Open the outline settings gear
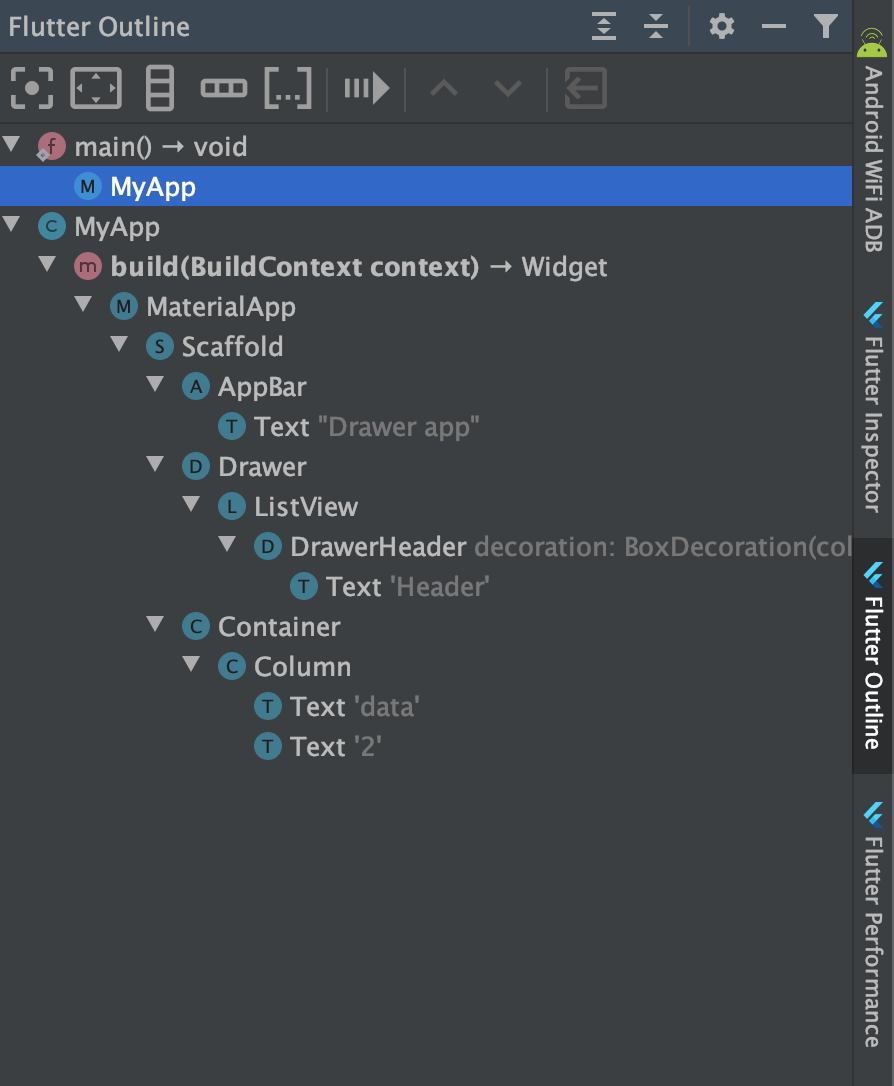Viewport: 894px width, 1086px height. point(721,26)
